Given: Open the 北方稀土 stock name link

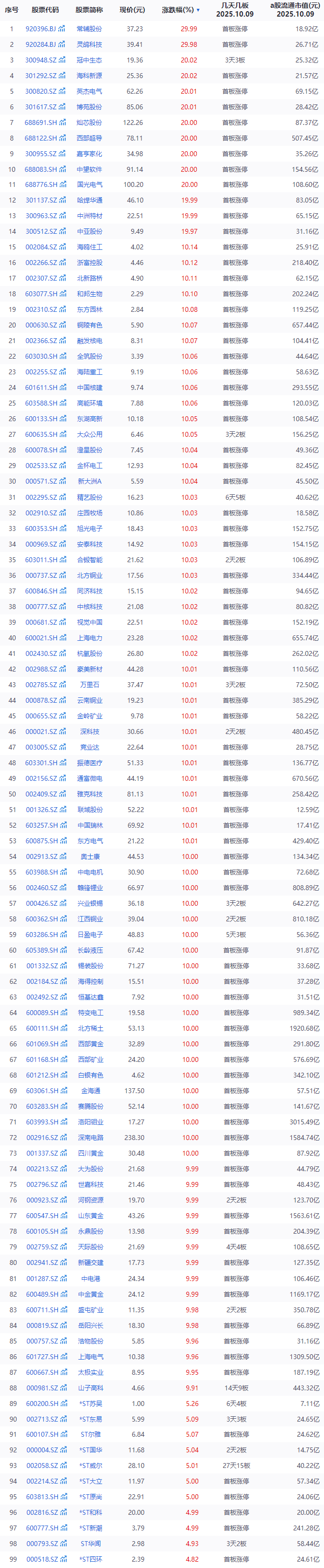Looking at the screenshot, I should point(90,1028).
